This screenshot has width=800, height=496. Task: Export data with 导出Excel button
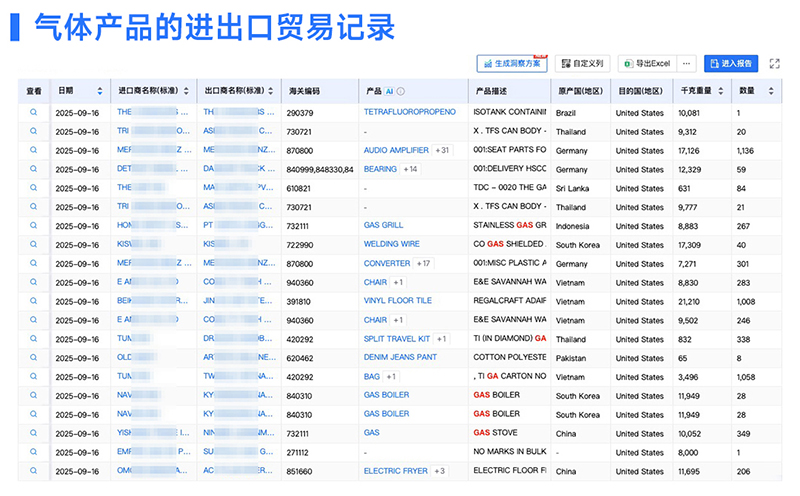646,63
